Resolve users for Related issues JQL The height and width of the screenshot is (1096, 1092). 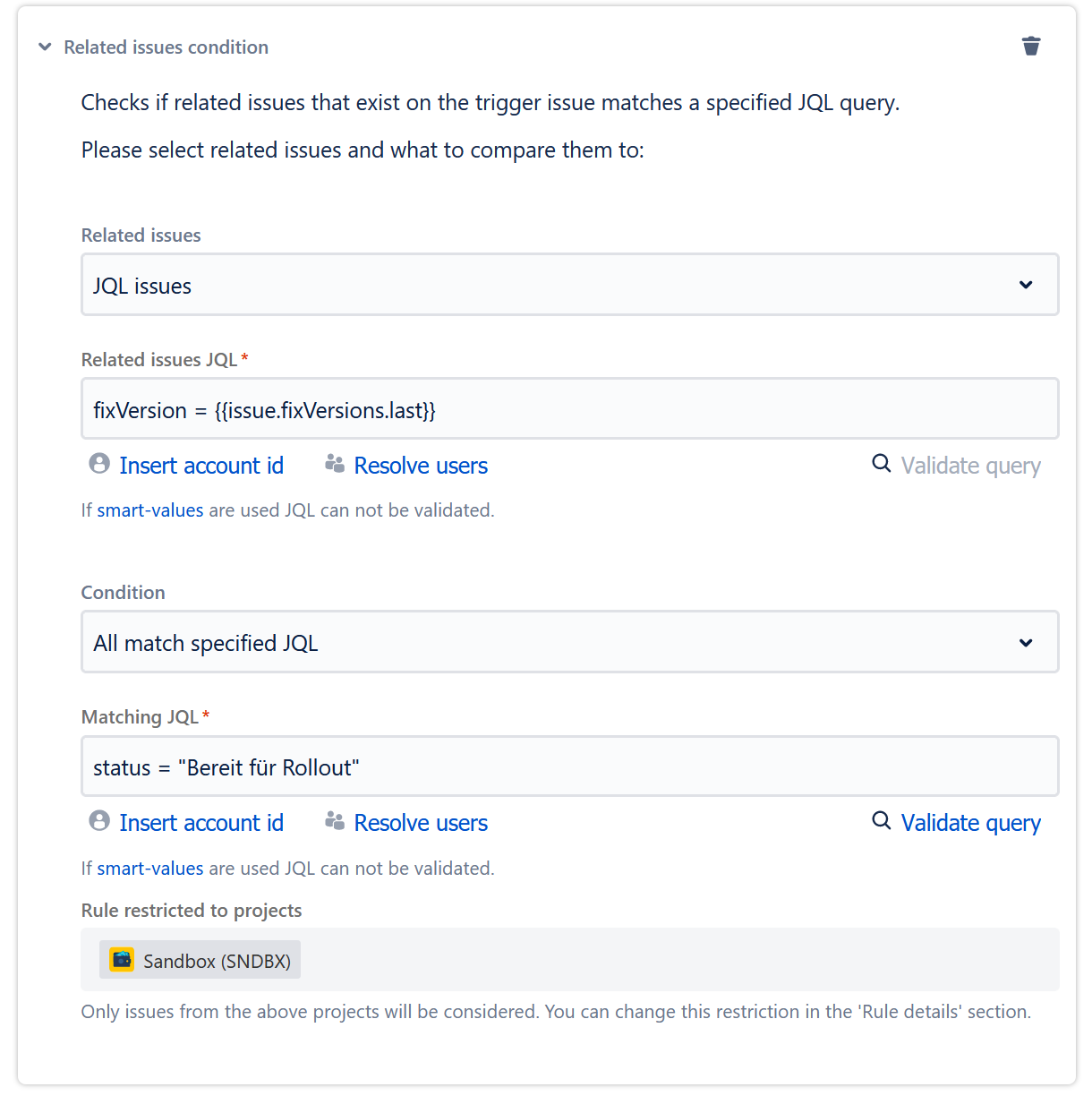pyautogui.click(x=421, y=466)
